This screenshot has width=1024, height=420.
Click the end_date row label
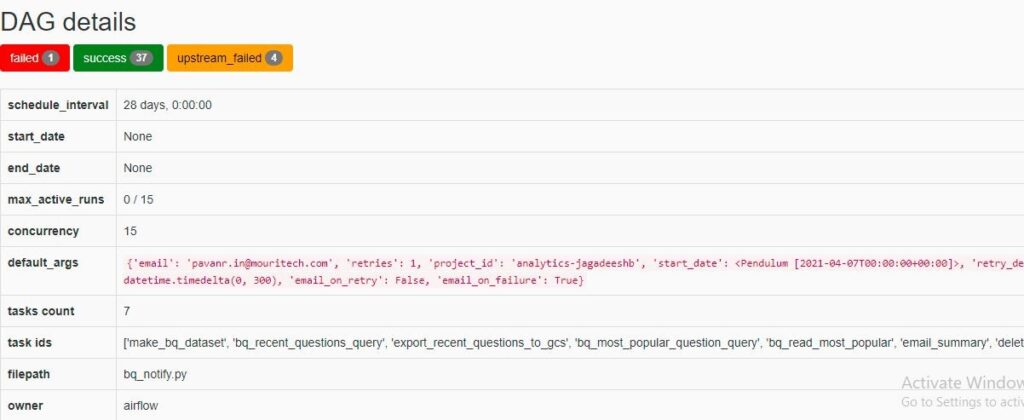pos(34,168)
